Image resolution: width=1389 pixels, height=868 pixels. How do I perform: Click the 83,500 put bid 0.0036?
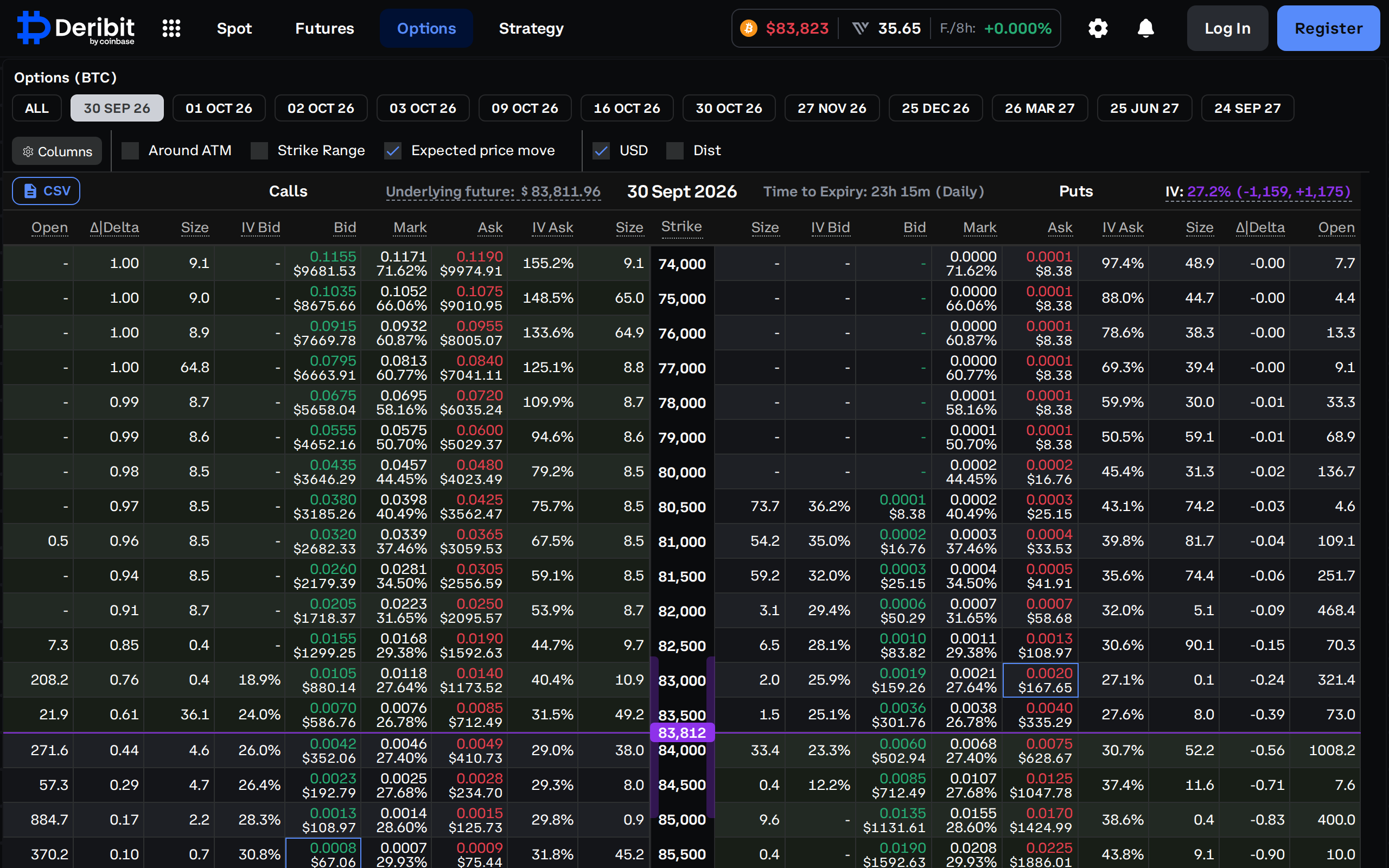pos(902,708)
